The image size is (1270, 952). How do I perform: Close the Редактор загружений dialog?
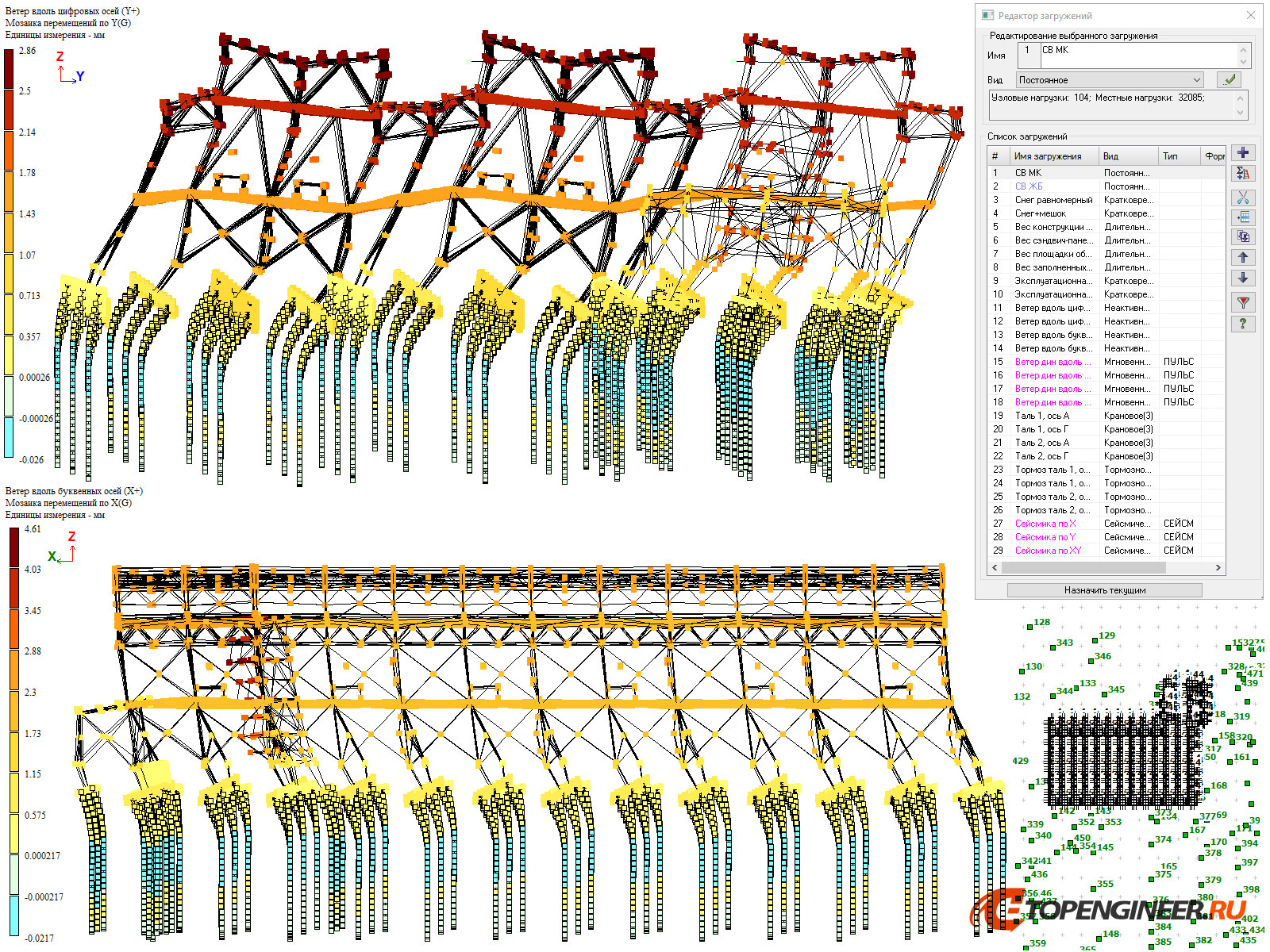(x=1251, y=15)
